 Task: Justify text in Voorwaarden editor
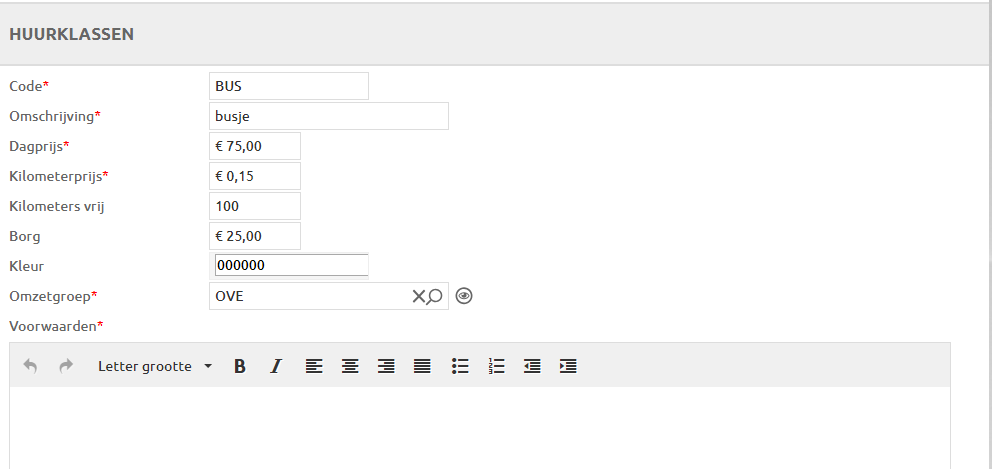422,366
